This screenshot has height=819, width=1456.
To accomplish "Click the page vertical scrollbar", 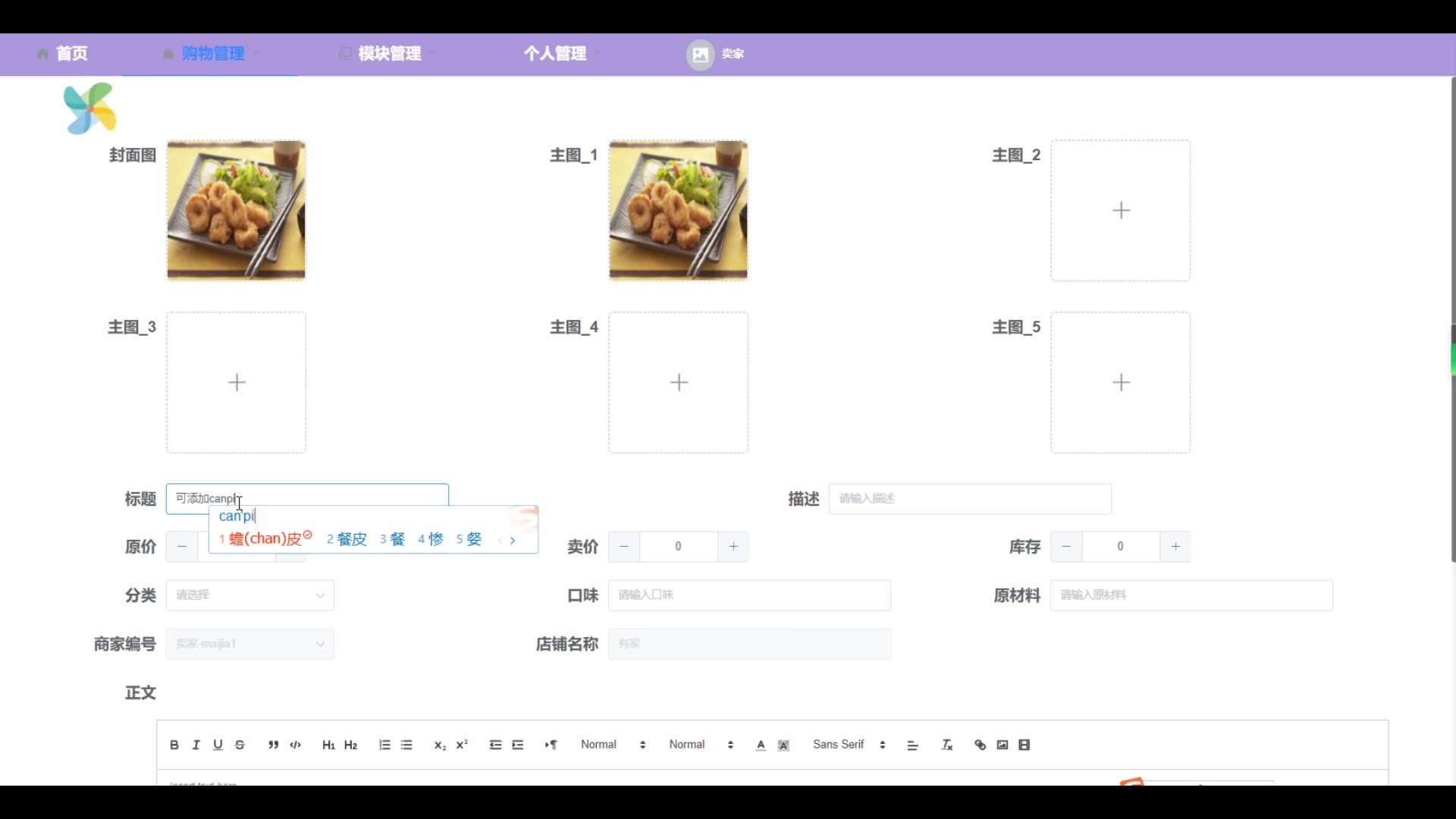I will coord(1452,318).
